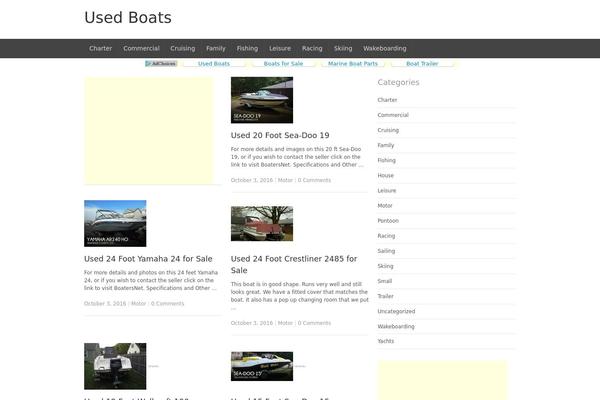Select Fishing in the navigation bar
This screenshot has height=400, width=600.
pos(247,49)
